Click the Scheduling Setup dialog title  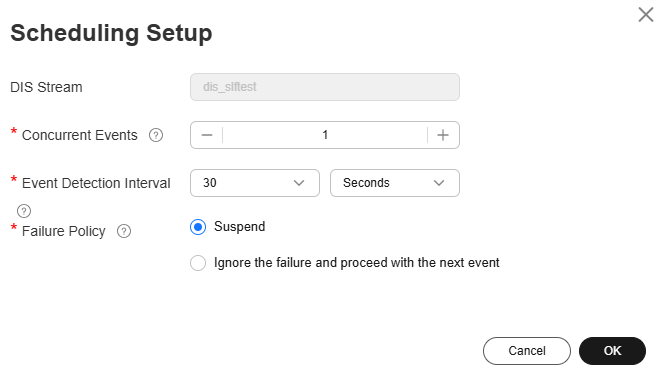point(111,34)
